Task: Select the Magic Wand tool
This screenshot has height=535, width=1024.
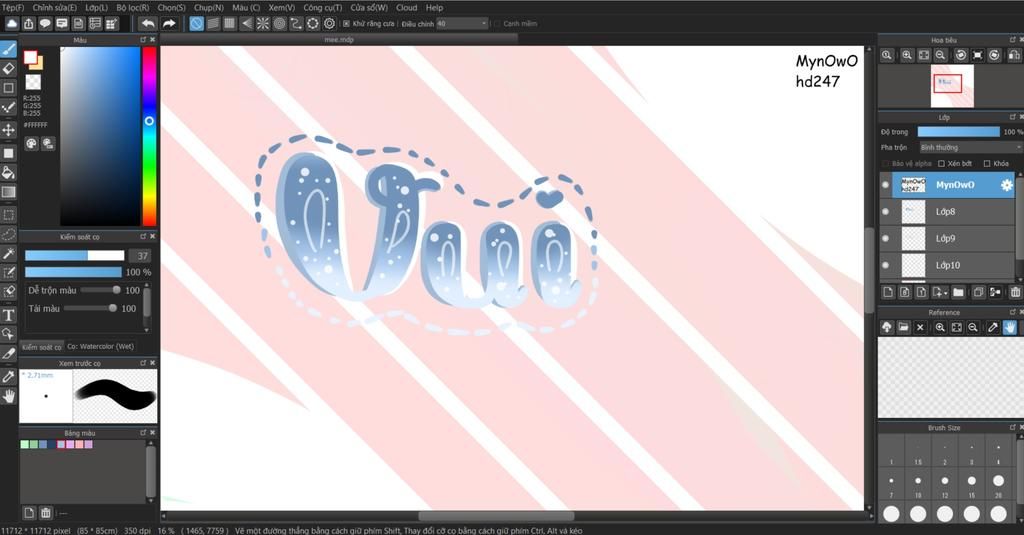Action: [8, 253]
